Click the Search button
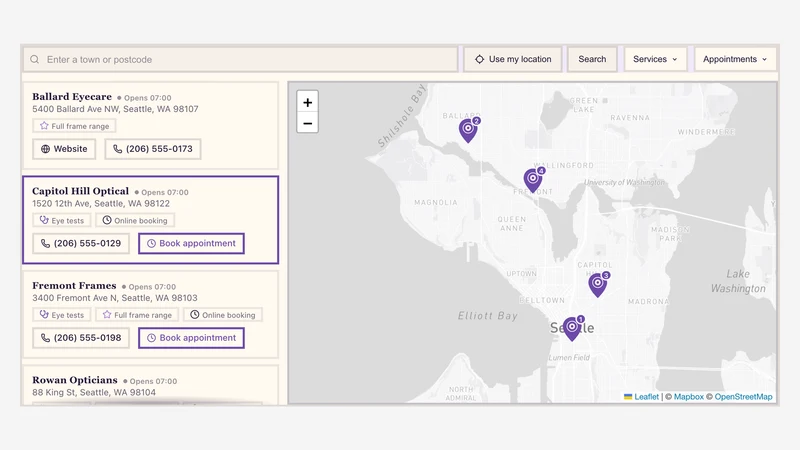The height and width of the screenshot is (450, 800). pos(592,59)
